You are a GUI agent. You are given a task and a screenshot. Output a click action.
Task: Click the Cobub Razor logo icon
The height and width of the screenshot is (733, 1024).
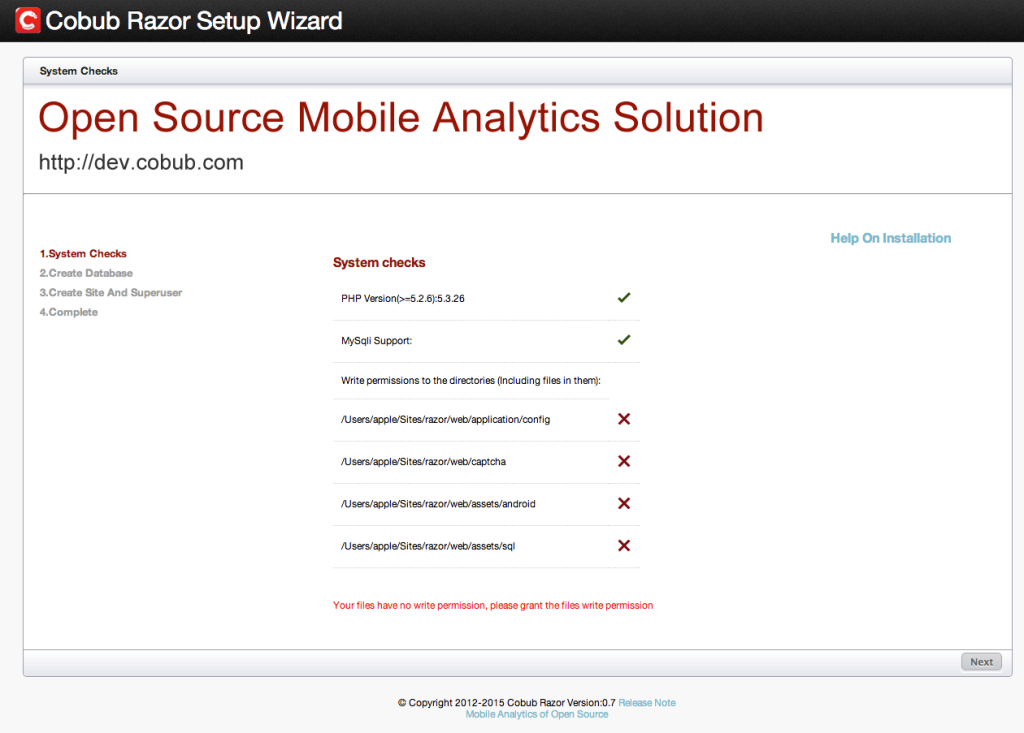(27, 20)
